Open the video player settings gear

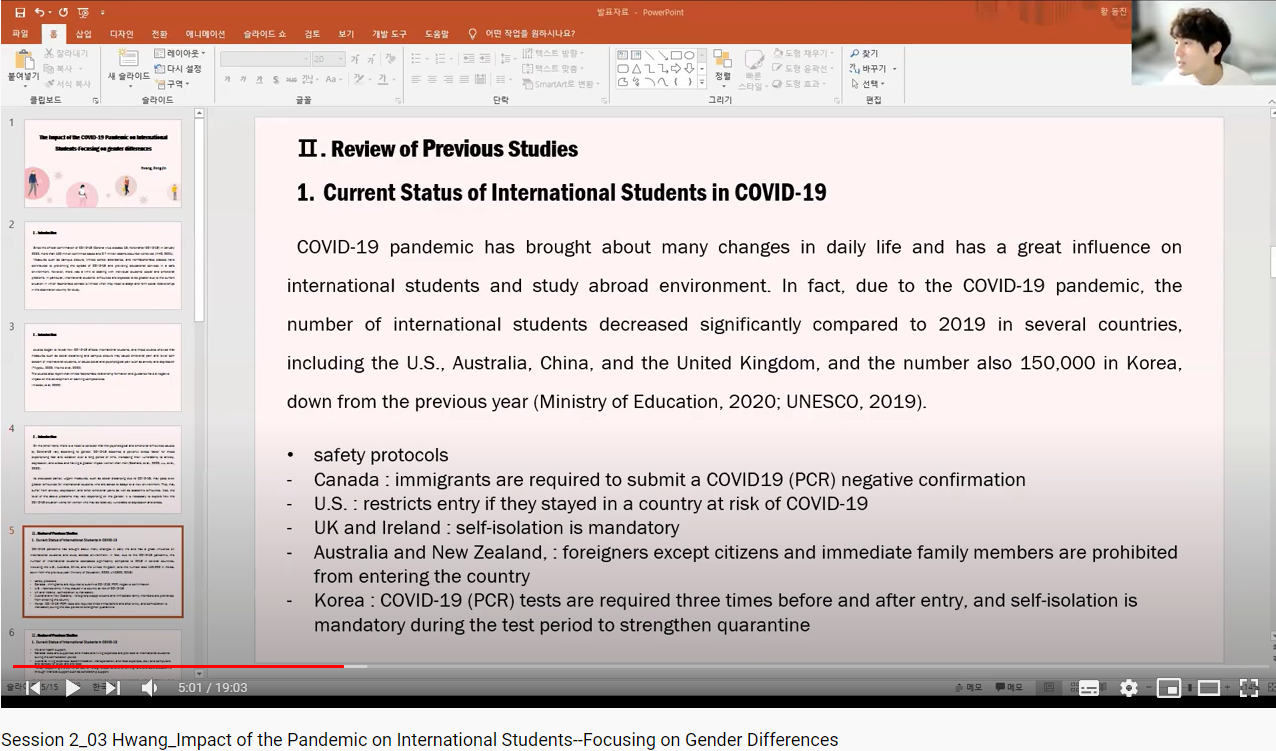[1129, 688]
